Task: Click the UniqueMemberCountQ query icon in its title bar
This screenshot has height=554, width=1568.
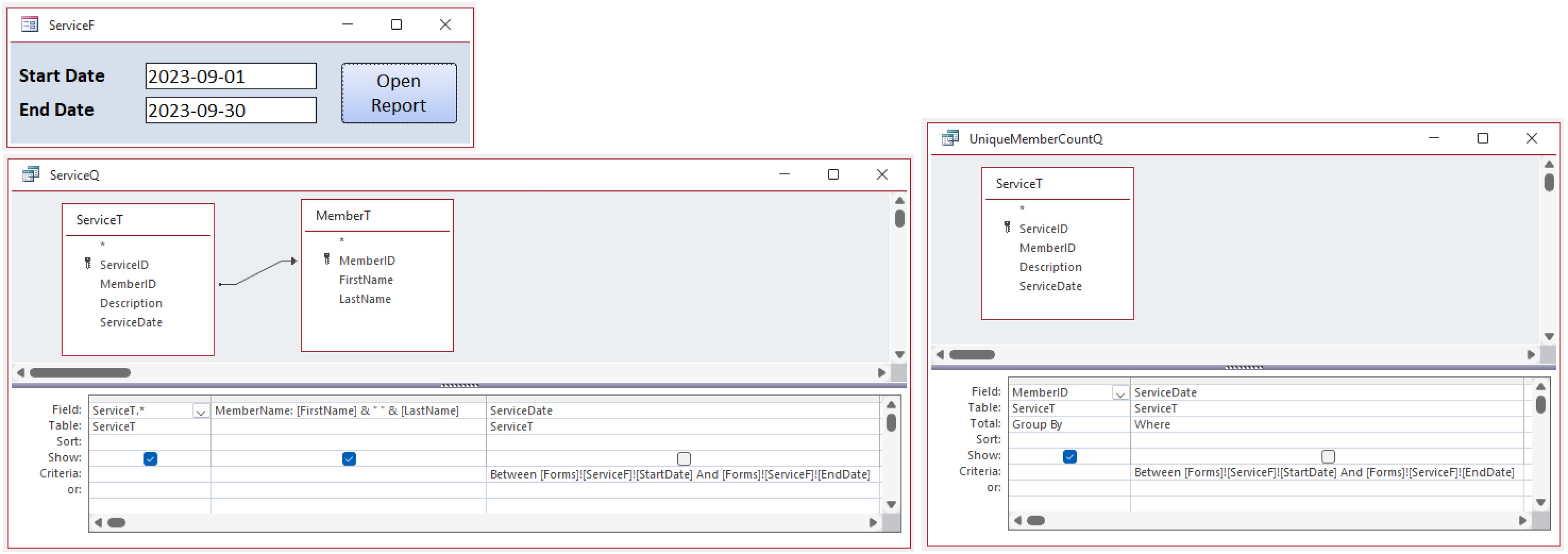Action: click(950, 138)
